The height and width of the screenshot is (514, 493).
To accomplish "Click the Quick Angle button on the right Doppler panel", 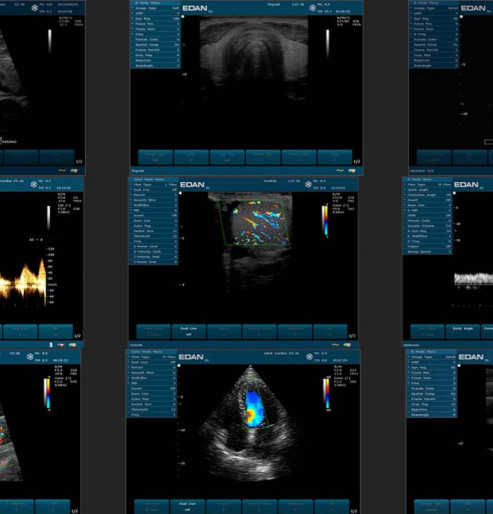I will coord(463,331).
